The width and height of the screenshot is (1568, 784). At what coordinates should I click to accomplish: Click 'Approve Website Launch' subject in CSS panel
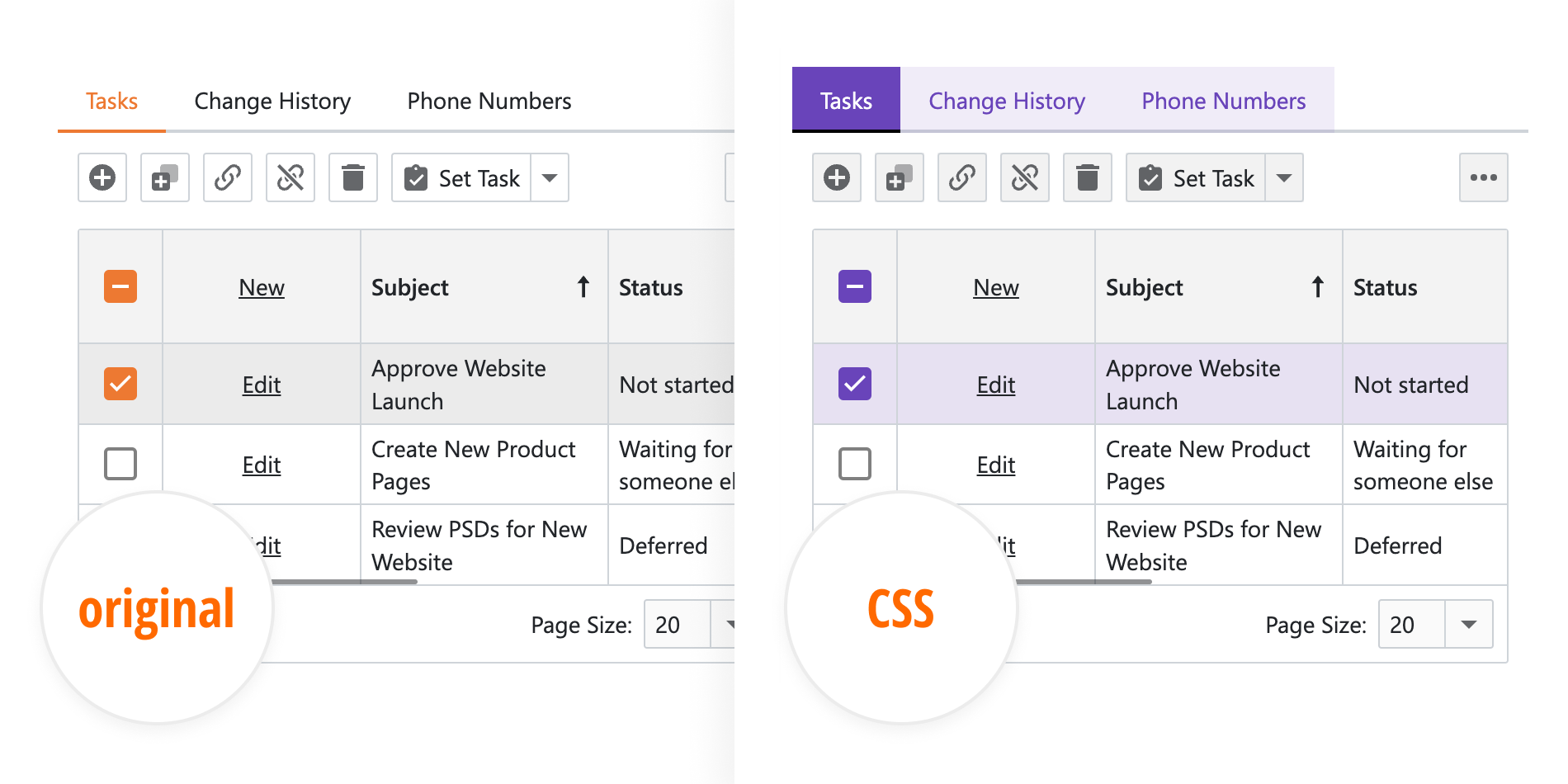coord(1193,385)
